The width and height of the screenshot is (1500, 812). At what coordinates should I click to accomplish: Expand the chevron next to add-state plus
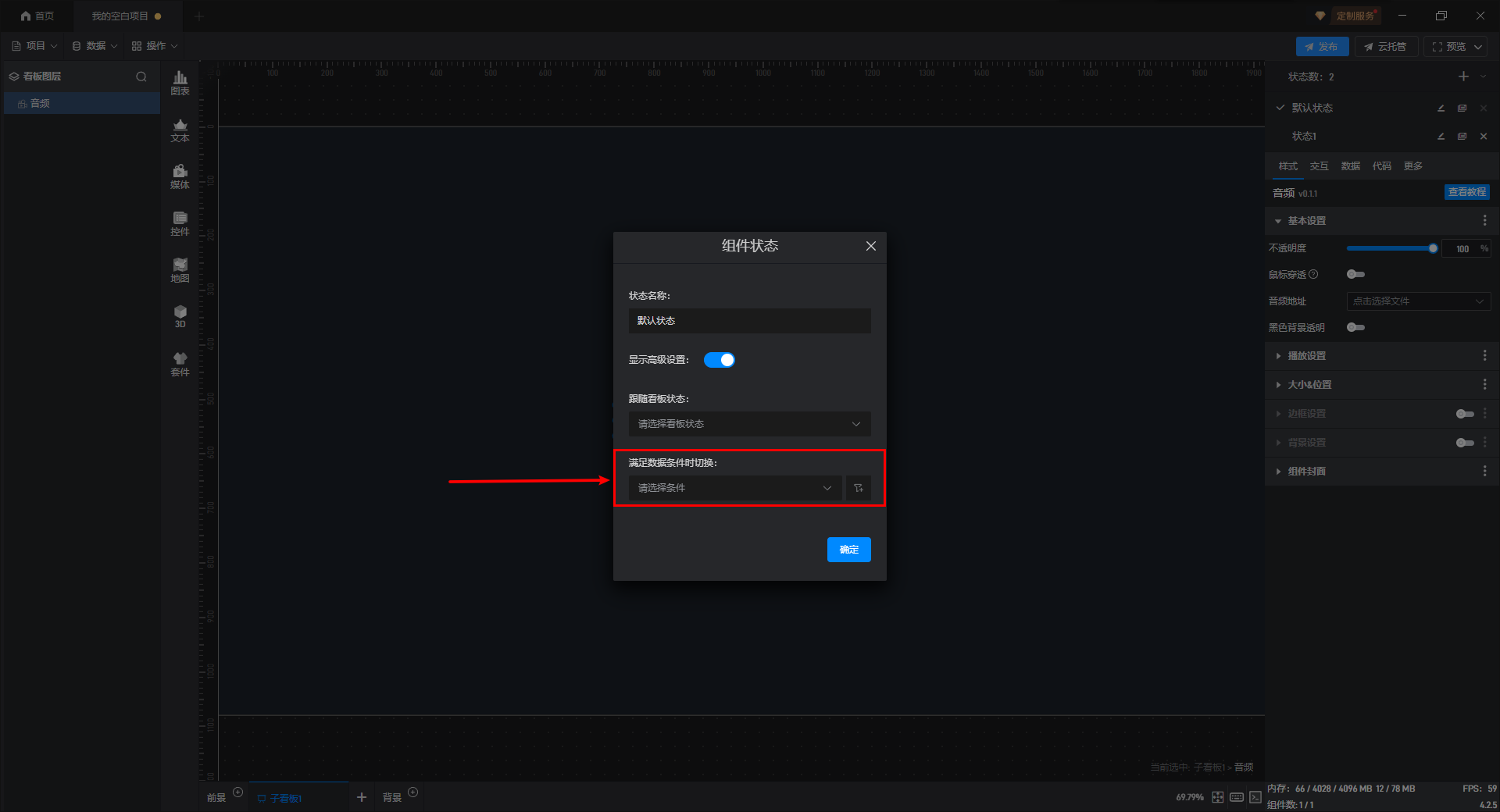tap(1483, 77)
